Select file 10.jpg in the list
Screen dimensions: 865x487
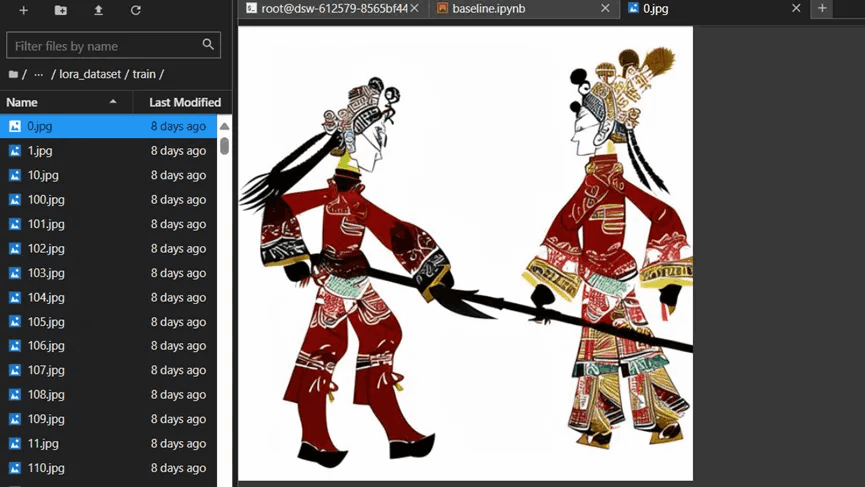pyautogui.click(x=108, y=175)
